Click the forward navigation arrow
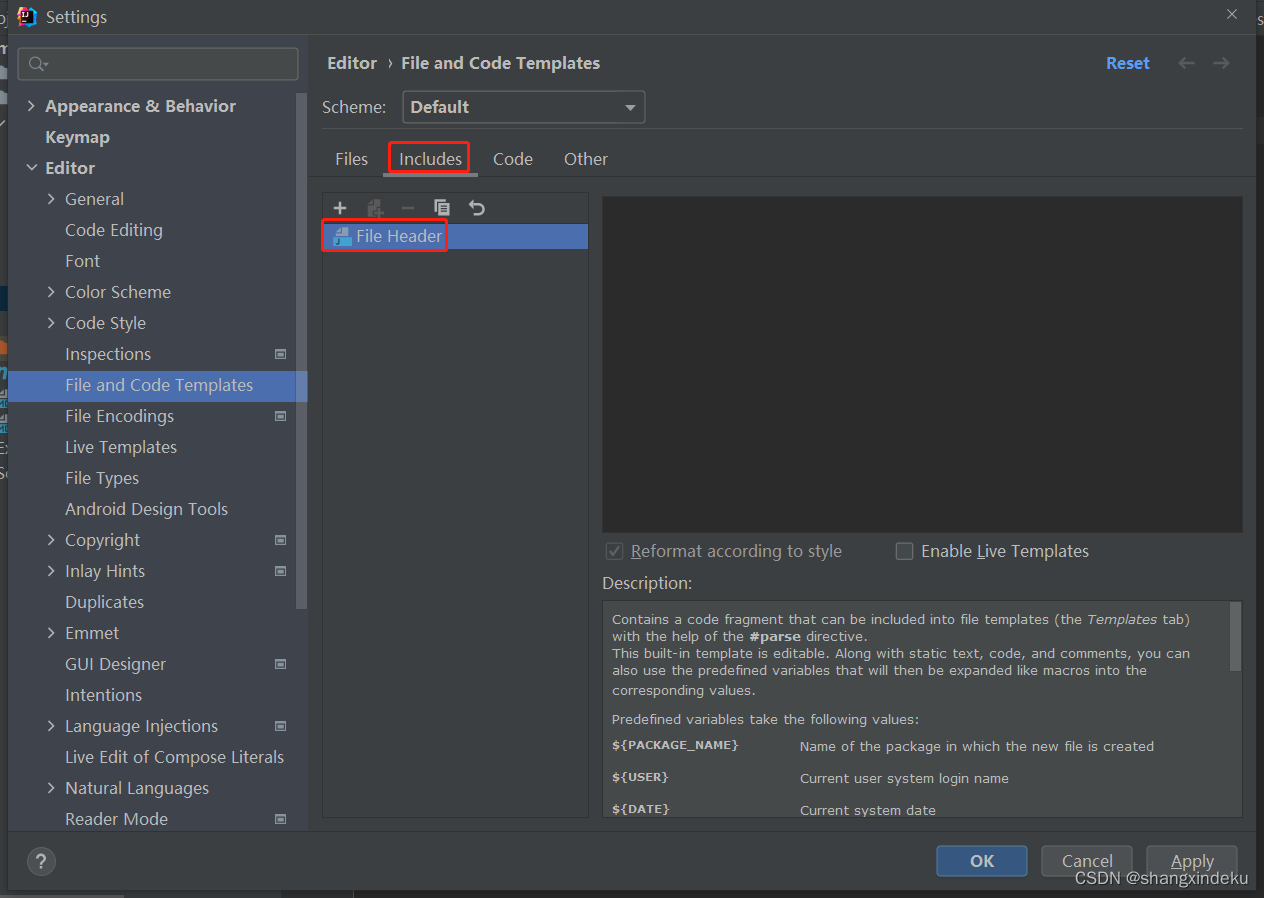1264x898 pixels. point(1221,63)
